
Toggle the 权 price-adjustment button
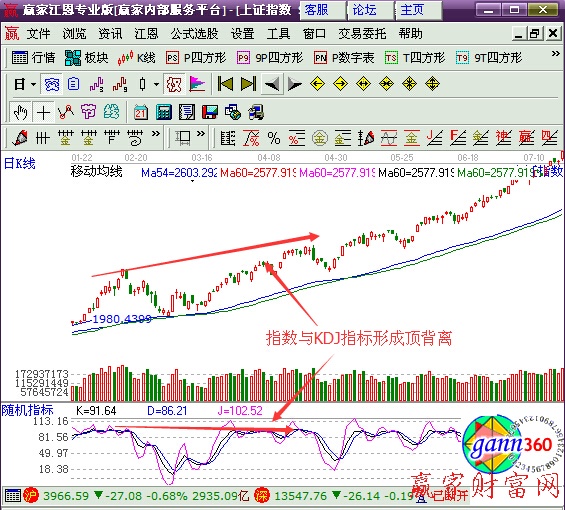(x=174, y=84)
